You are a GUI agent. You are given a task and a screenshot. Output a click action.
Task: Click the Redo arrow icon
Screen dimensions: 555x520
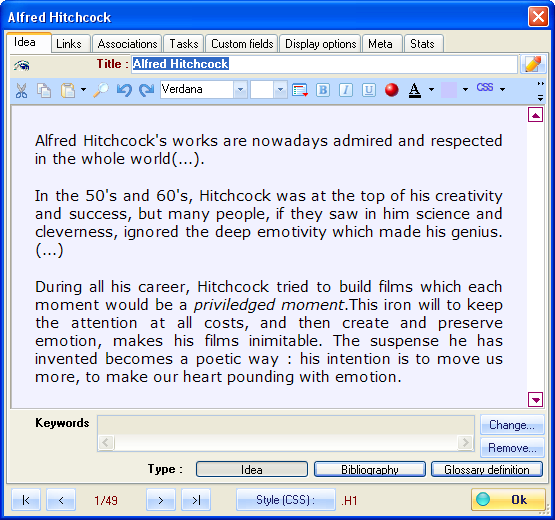[147, 90]
